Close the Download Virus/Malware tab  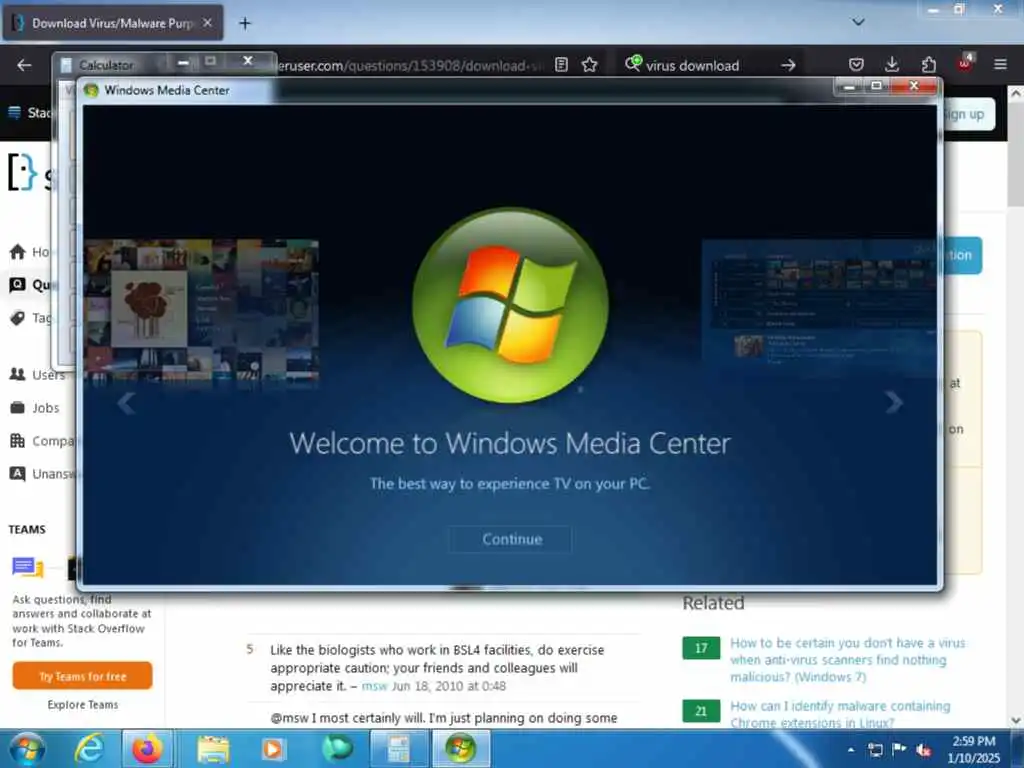(x=207, y=23)
